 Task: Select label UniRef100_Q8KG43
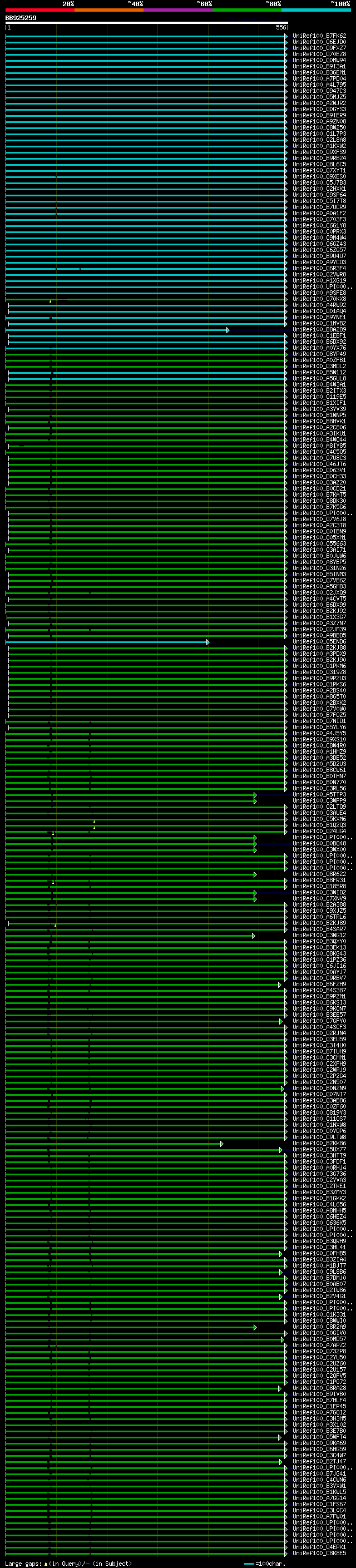click(319, 954)
